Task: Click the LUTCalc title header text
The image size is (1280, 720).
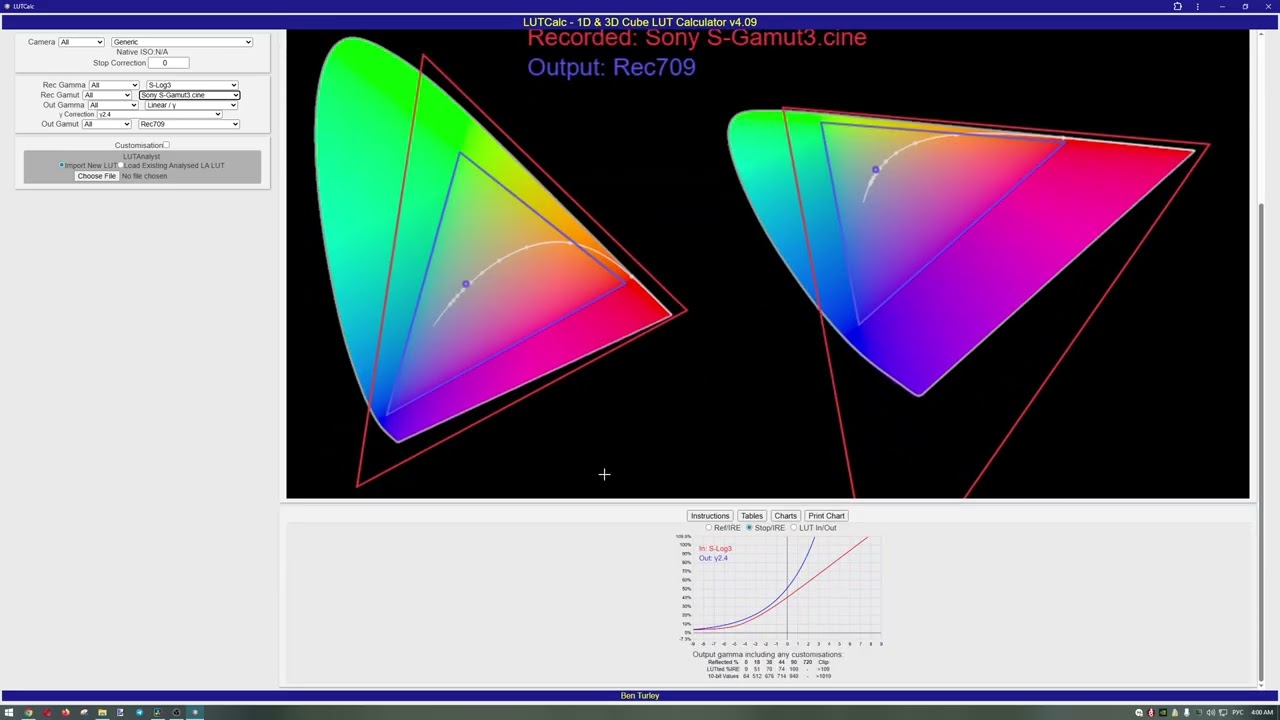Action: pos(640,22)
